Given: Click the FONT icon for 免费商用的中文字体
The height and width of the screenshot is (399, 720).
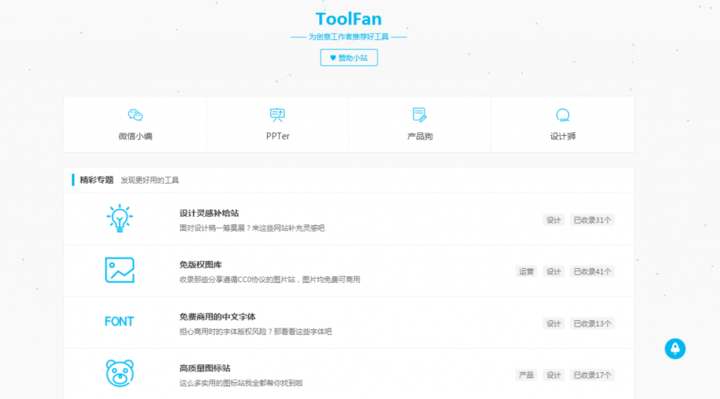Looking at the screenshot, I should point(119,321).
